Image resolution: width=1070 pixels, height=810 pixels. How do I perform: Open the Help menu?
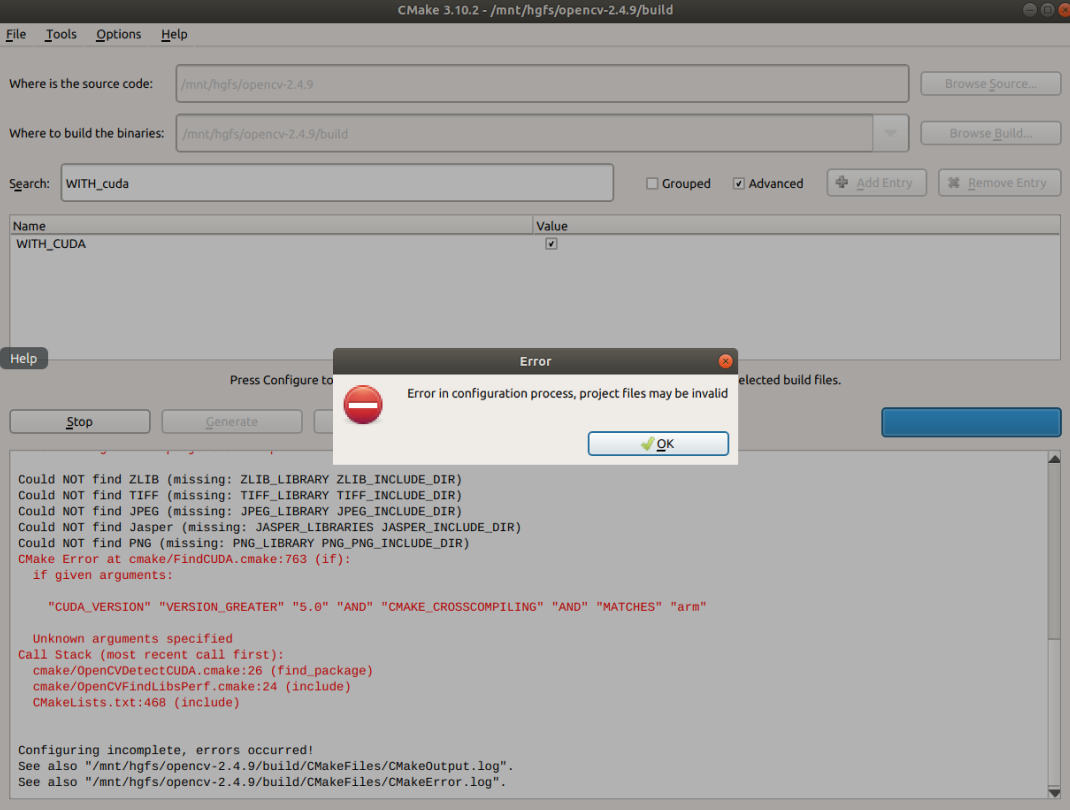point(174,34)
